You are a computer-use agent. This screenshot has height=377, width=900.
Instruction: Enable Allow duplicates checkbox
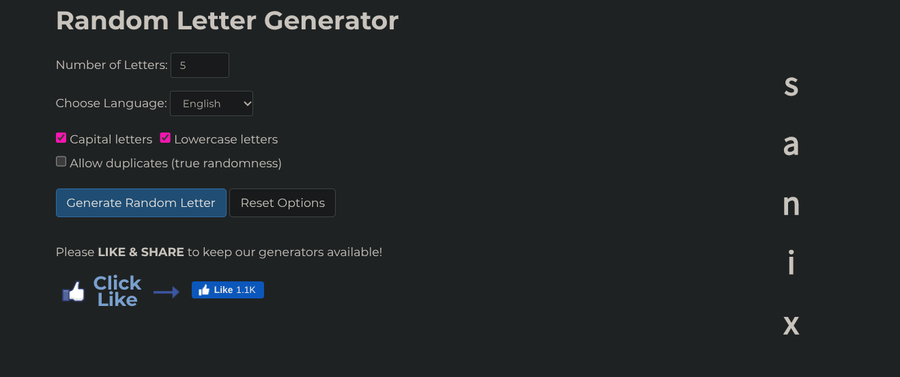(61, 162)
